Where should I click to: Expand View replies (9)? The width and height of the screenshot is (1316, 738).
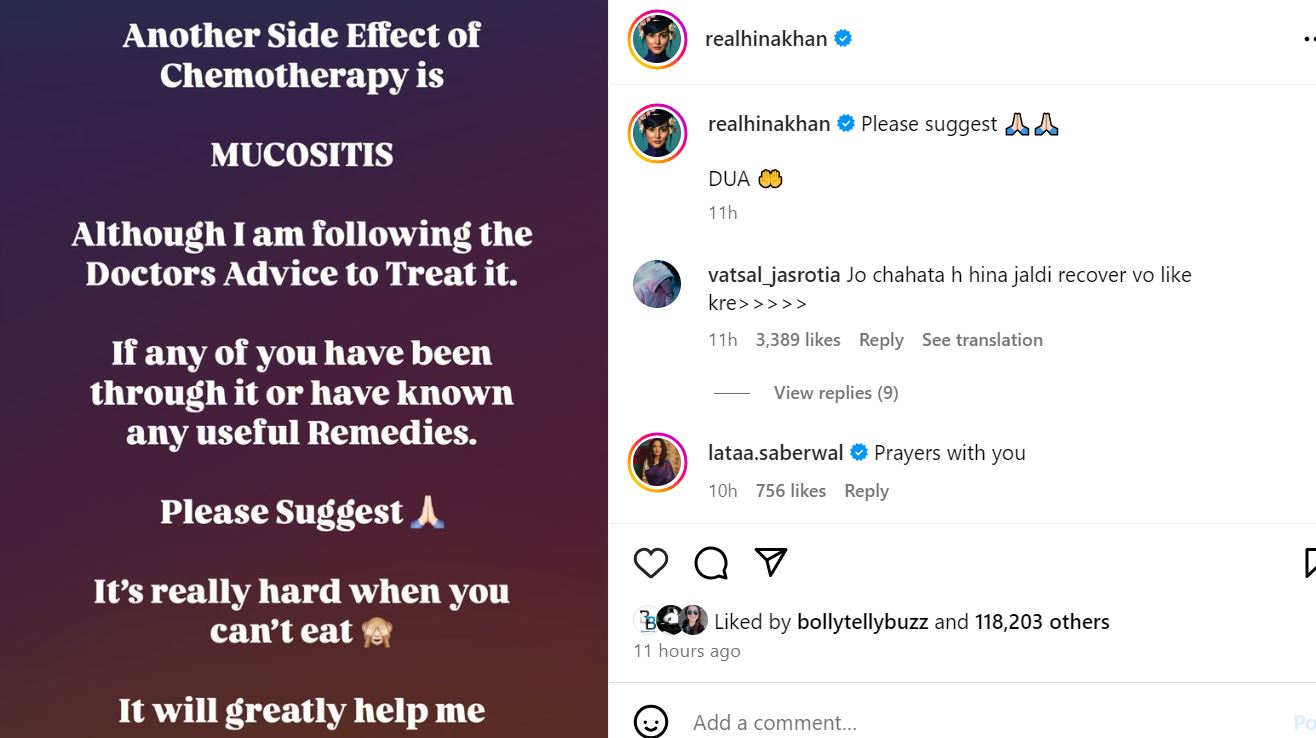[835, 393]
